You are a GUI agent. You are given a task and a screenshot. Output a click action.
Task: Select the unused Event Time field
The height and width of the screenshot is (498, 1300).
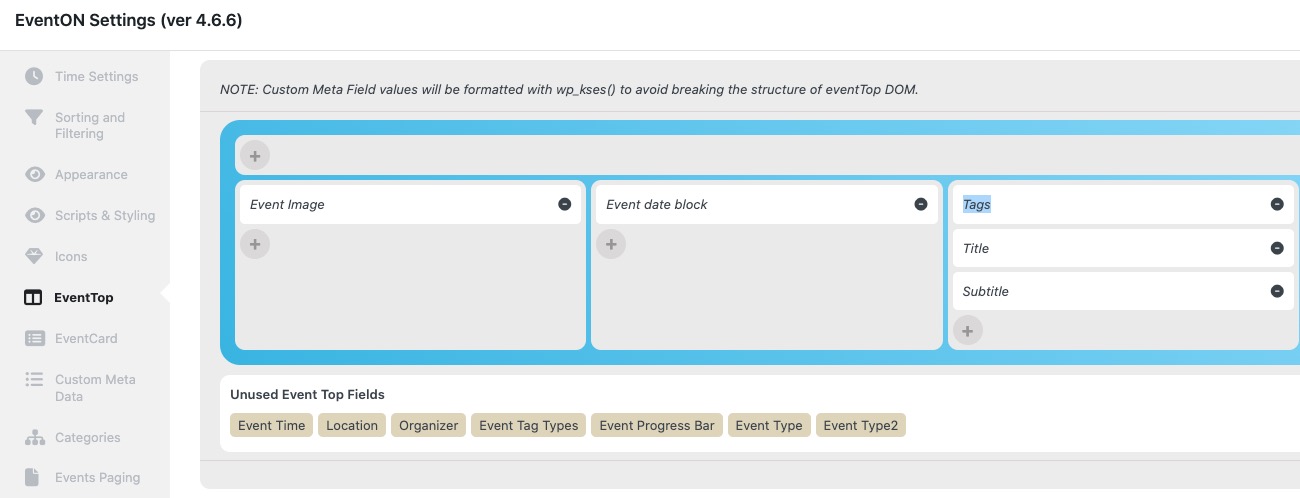point(272,425)
